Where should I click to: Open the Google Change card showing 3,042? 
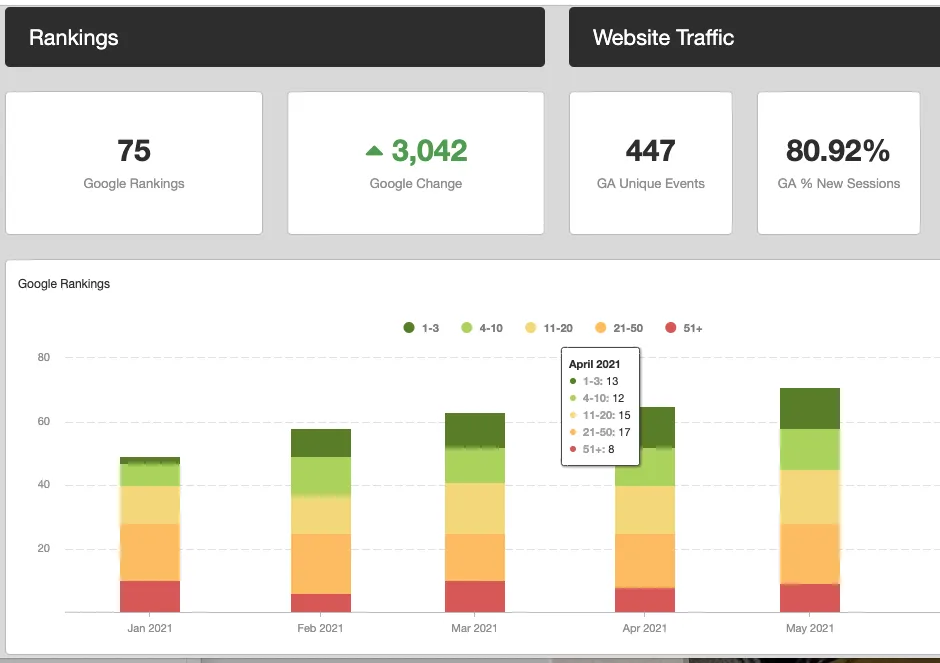416,163
